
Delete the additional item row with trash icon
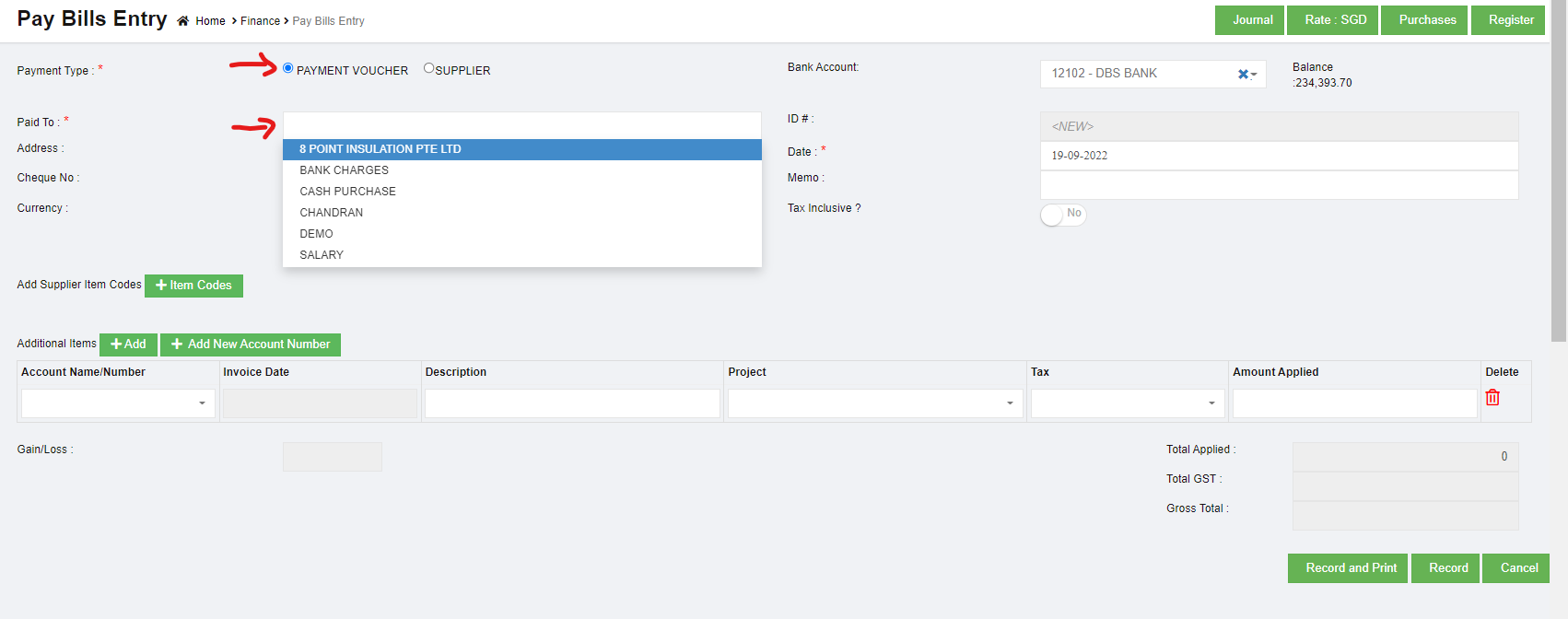(x=1492, y=397)
